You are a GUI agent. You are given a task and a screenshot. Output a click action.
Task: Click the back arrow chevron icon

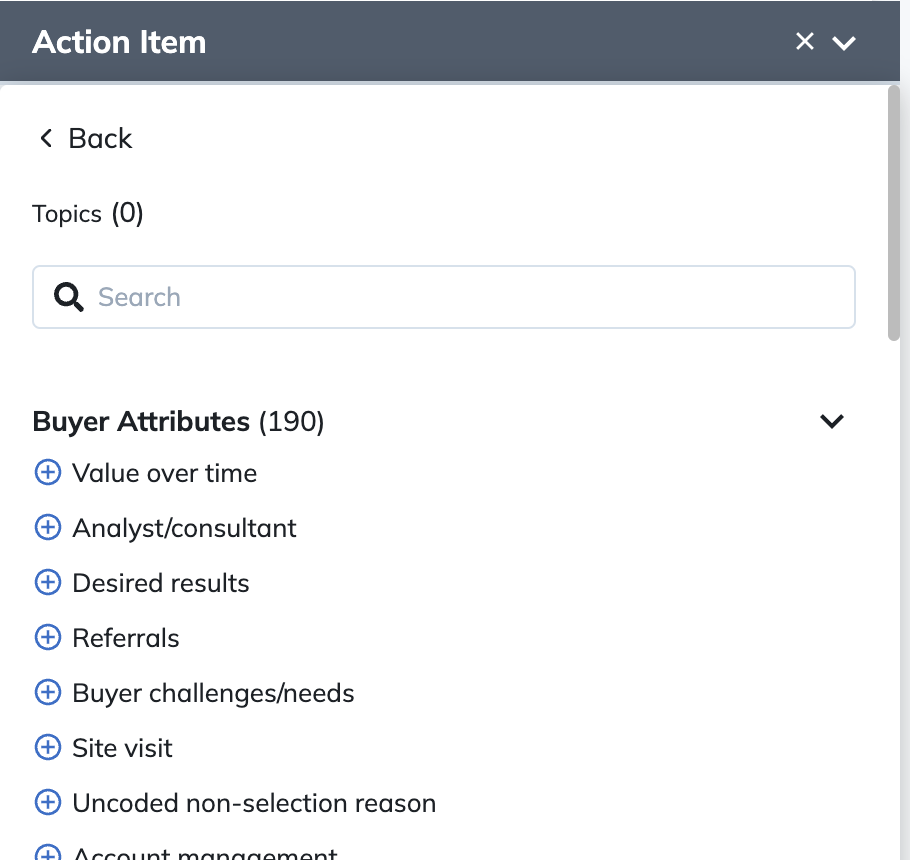46,138
